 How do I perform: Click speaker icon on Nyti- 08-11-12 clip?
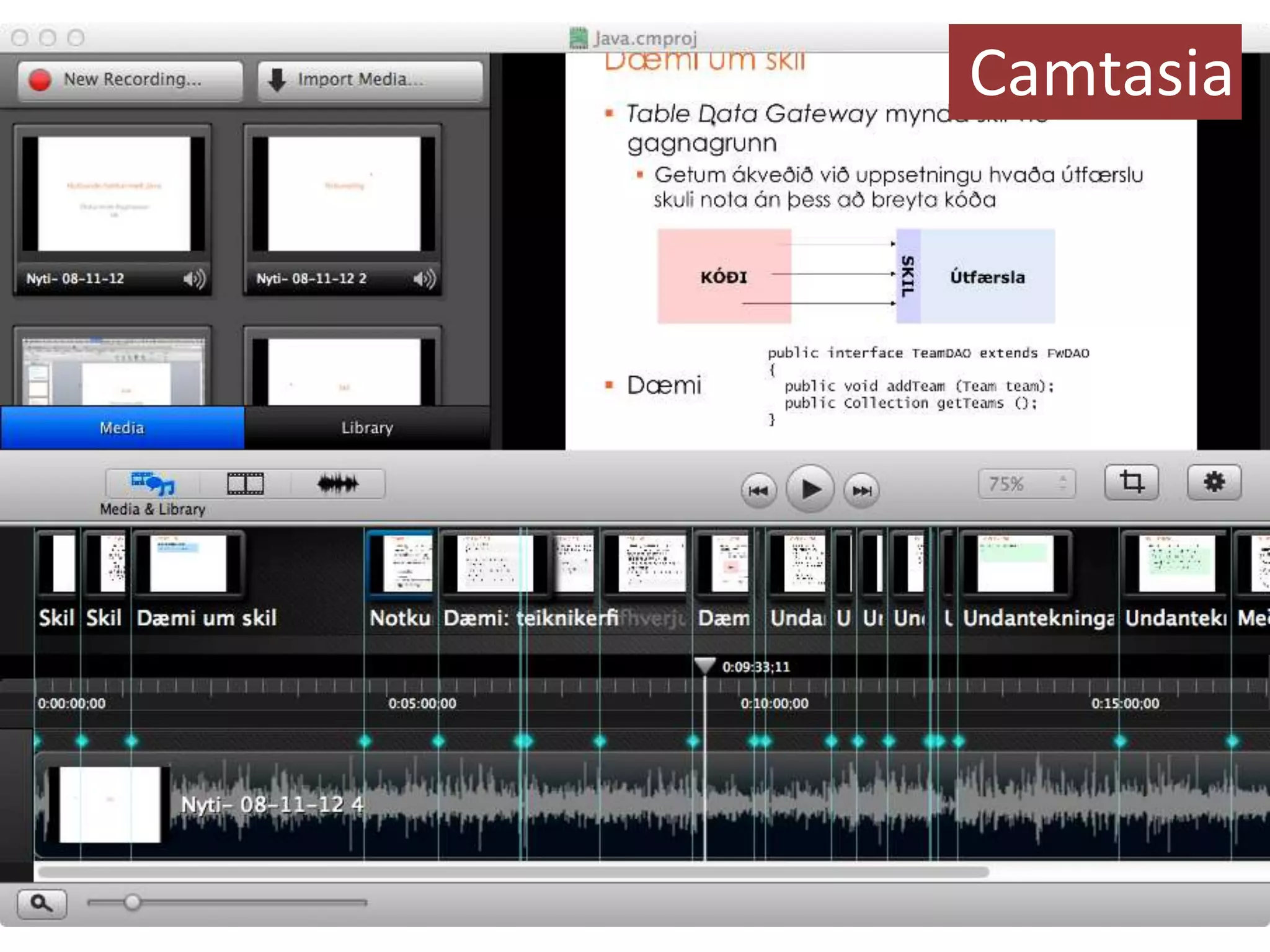coord(194,279)
